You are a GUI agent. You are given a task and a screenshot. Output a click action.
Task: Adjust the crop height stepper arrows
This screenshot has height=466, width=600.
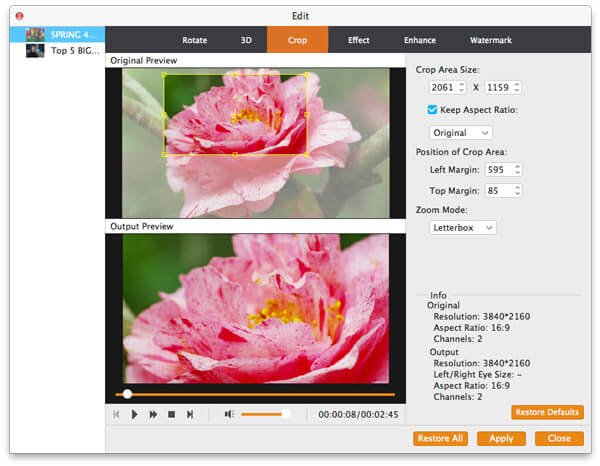[x=517, y=87]
